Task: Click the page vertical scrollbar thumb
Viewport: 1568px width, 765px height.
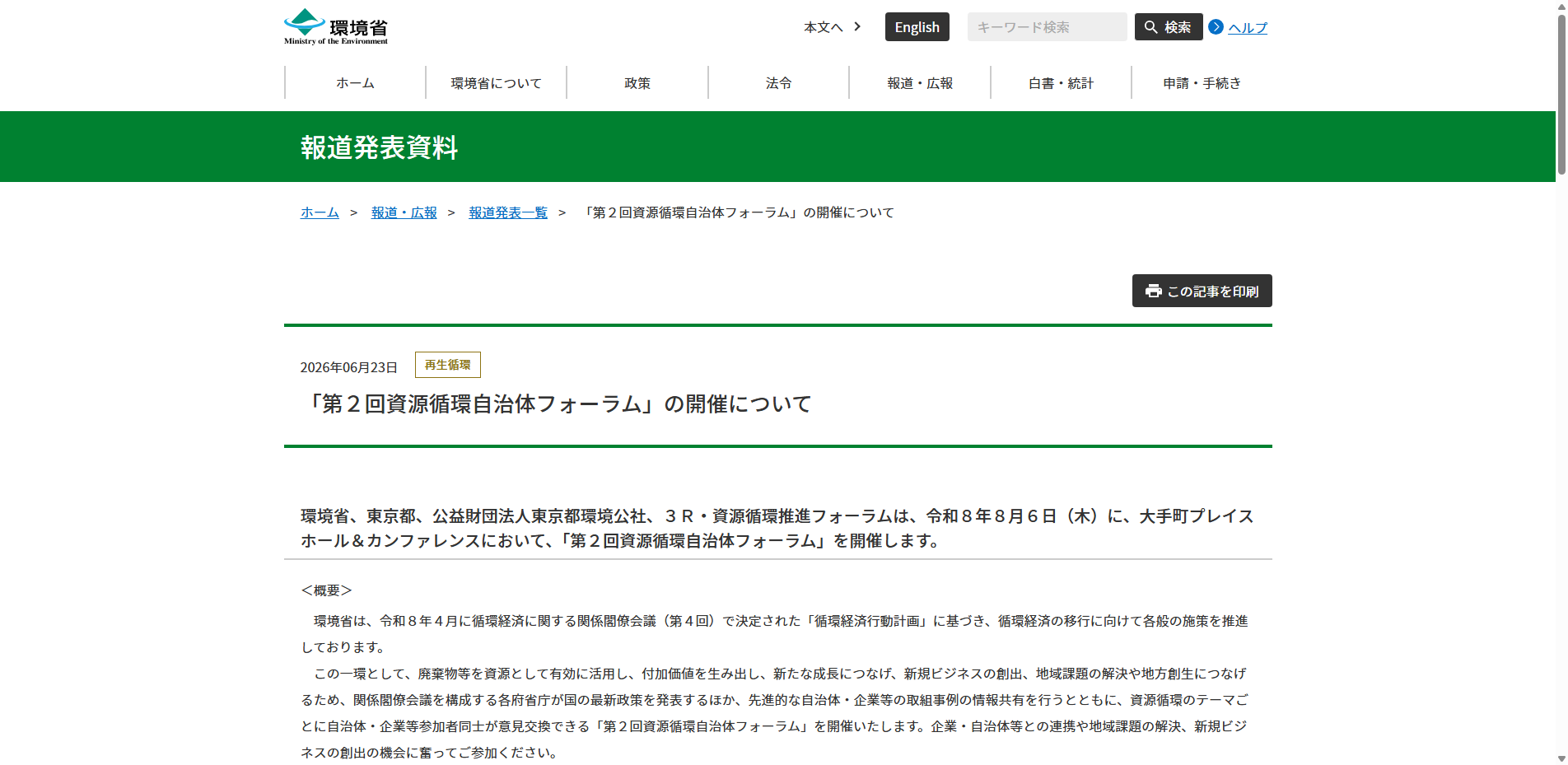Action: click(1561, 95)
